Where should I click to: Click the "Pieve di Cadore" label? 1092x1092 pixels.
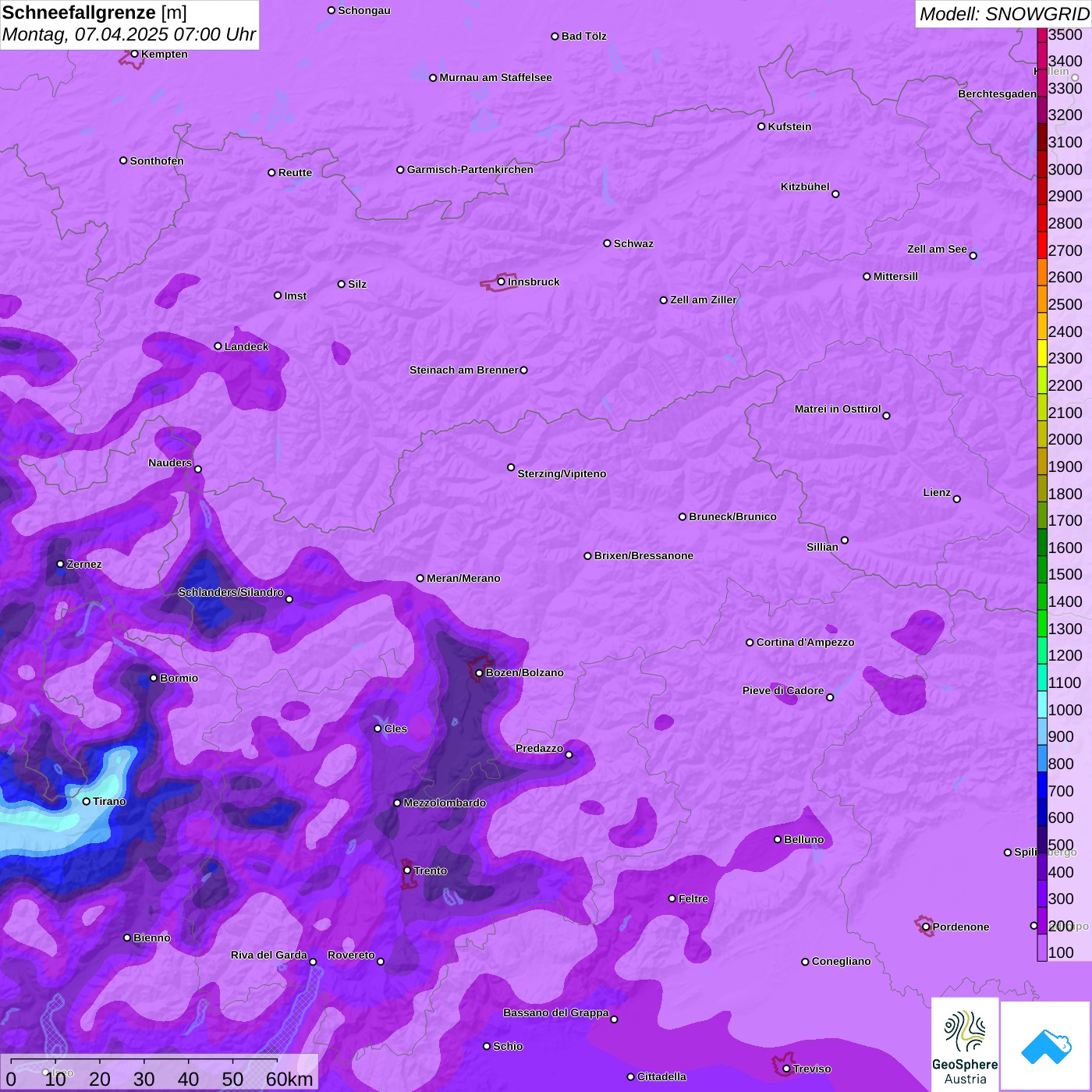(x=783, y=690)
